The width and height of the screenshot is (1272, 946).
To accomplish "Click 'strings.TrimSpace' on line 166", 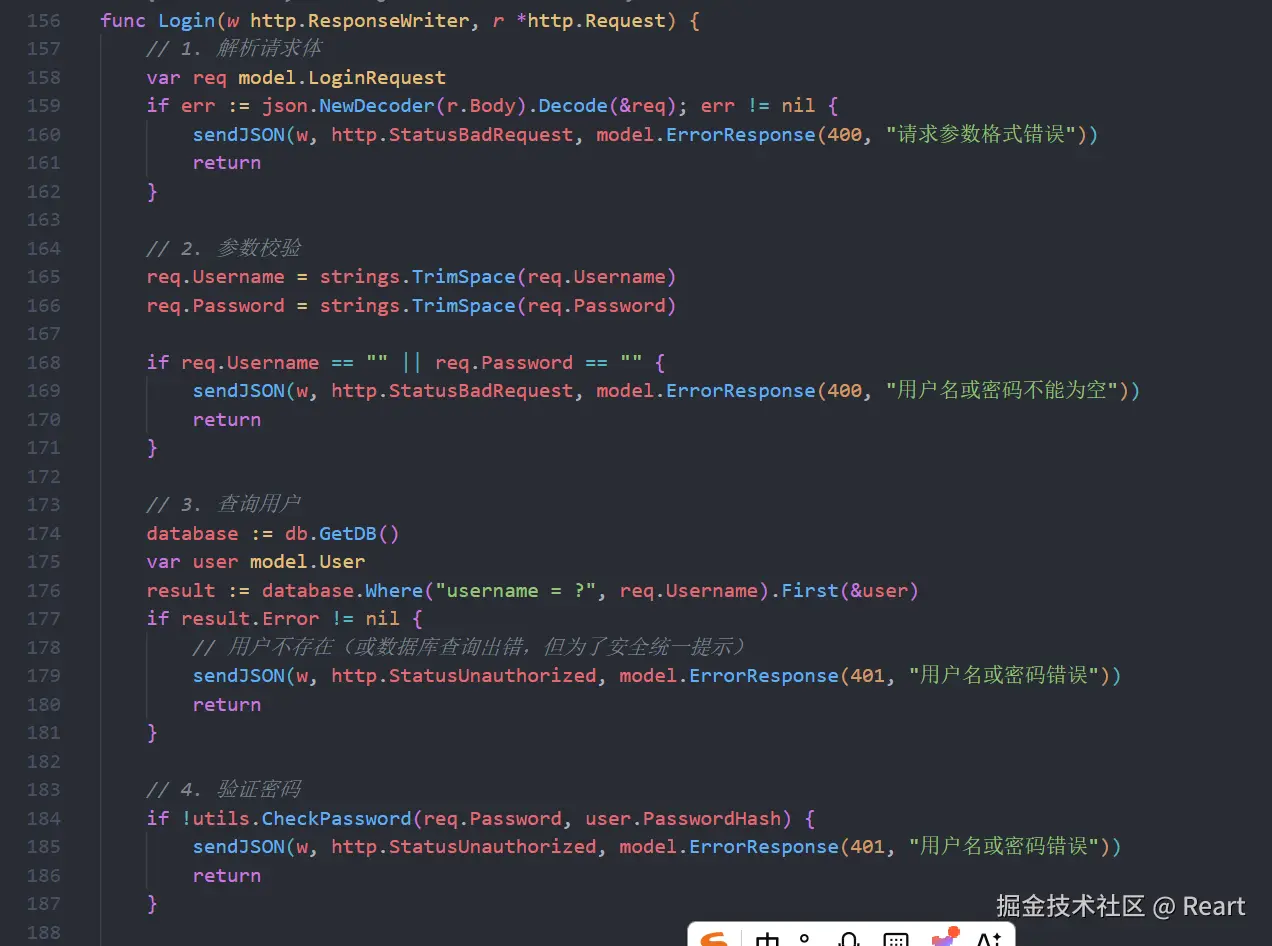I will point(417,305).
